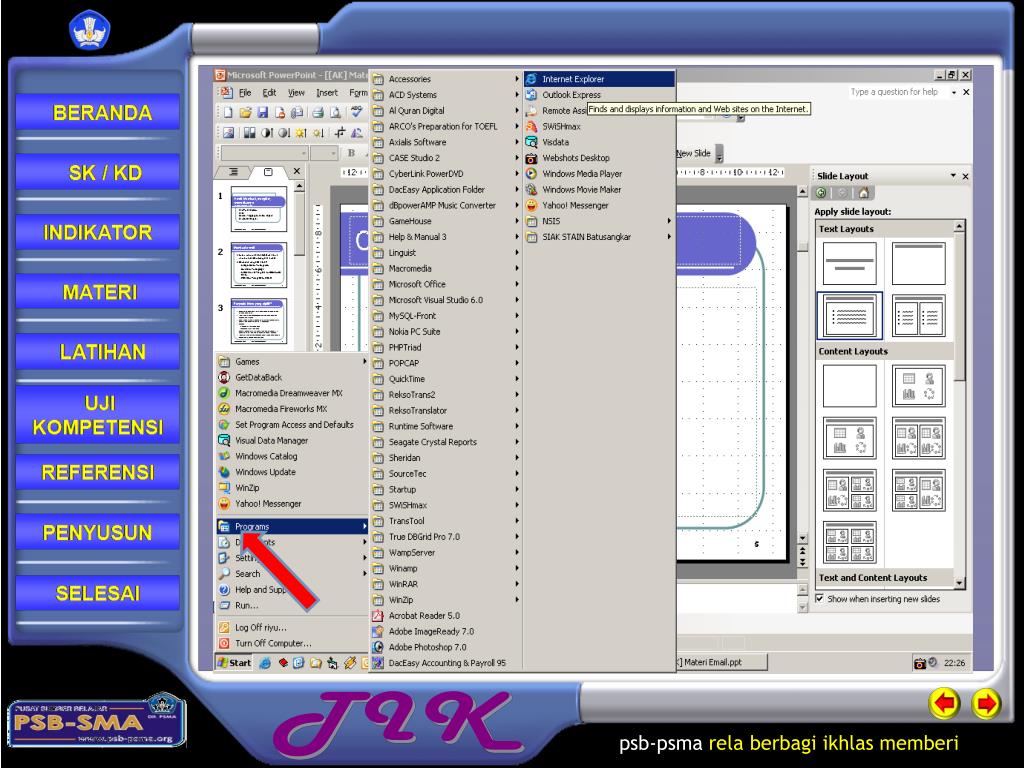Viewport: 1024px width, 768px height.
Task: Select slide 2 thumbnail in the slides pane
Action: click(x=259, y=265)
